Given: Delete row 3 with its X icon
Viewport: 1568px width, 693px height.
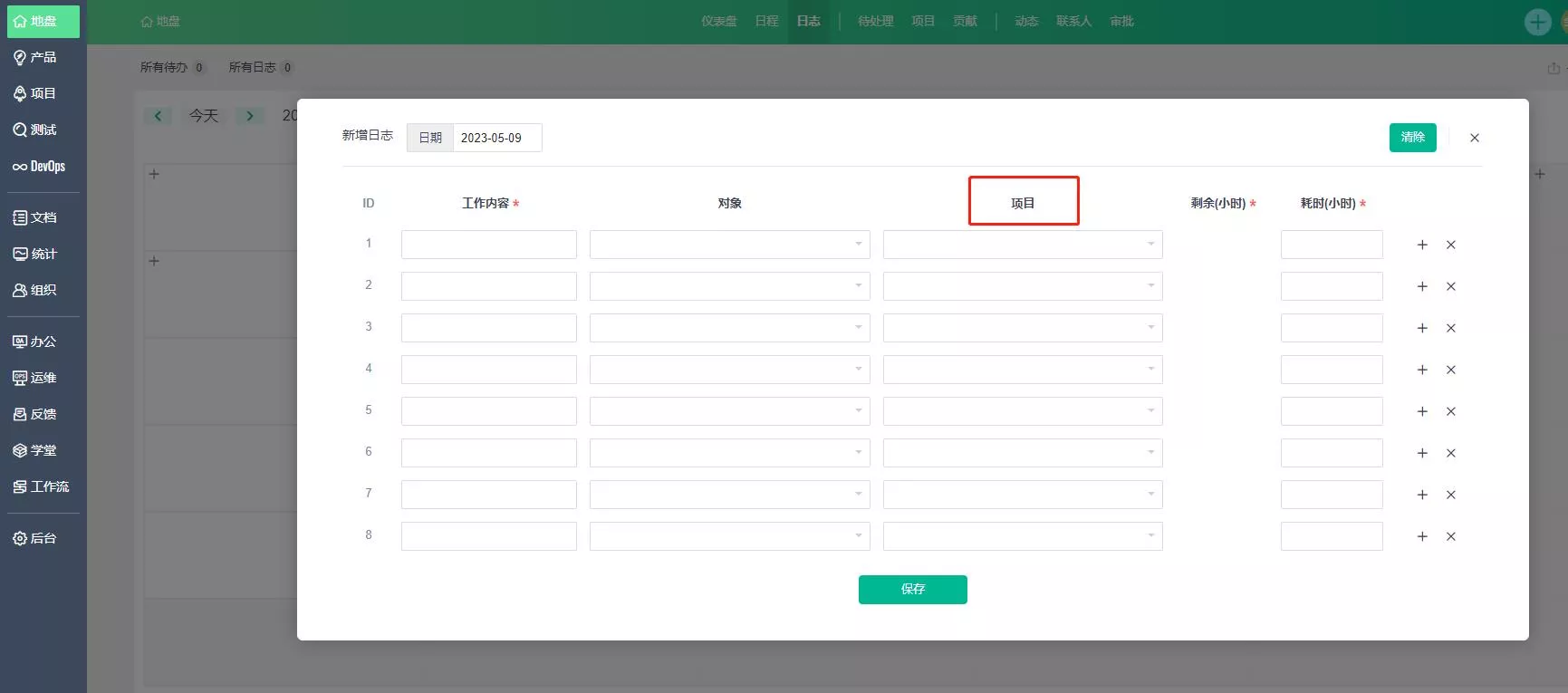Looking at the screenshot, I should click(x=1451, y=328).
